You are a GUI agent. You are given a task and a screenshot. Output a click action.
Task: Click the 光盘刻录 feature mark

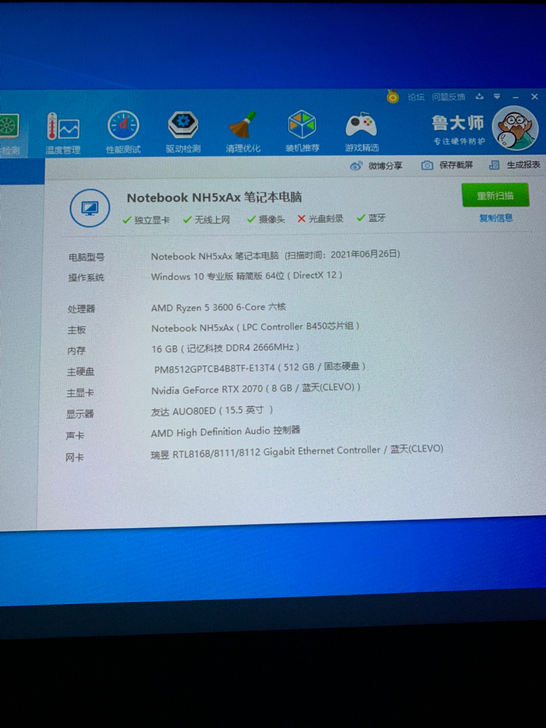coord(320,219)
